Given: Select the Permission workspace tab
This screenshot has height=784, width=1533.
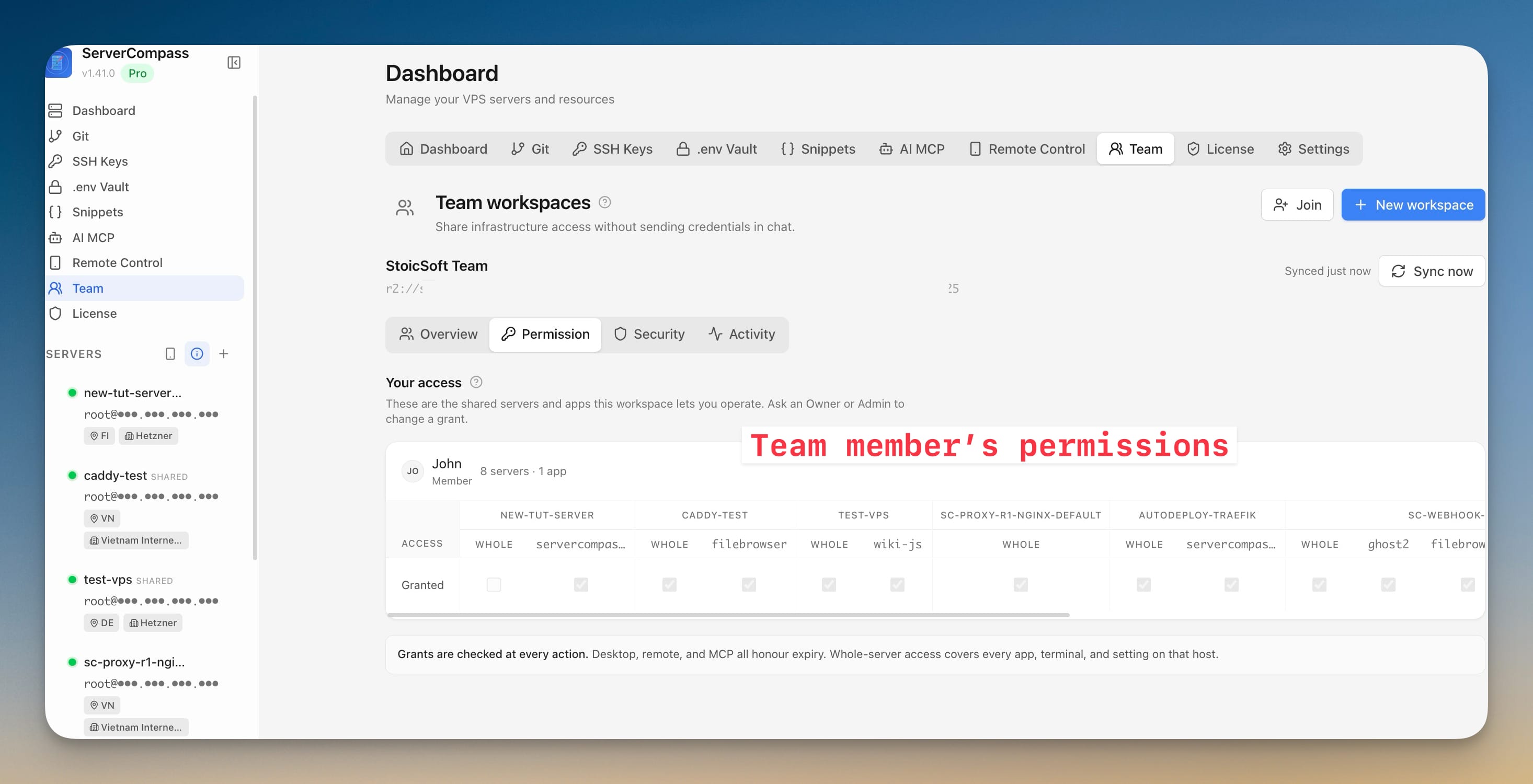Looking at the screenshot, I should [545, 333].
